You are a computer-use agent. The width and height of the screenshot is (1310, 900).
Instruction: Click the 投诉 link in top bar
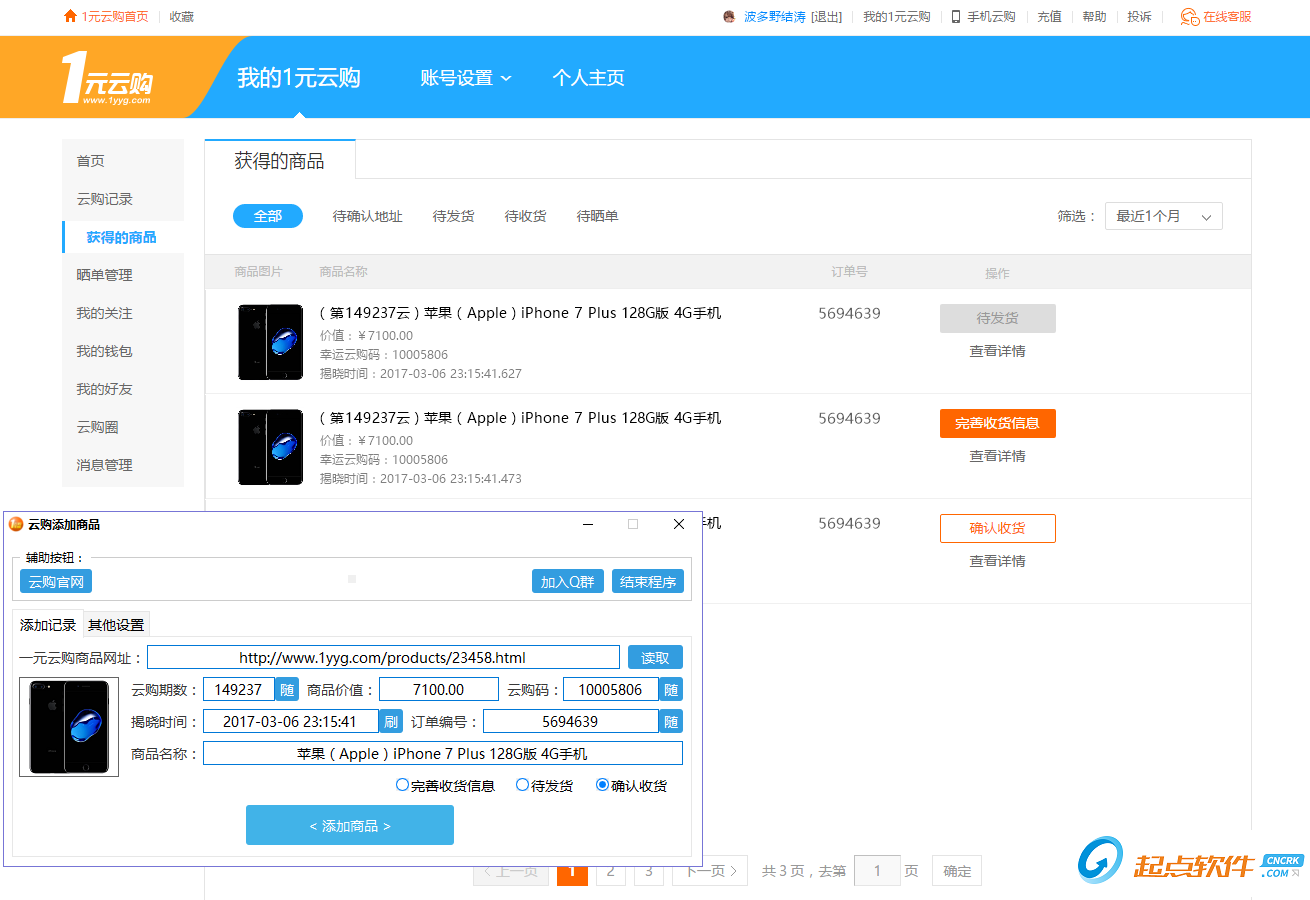[1139, 17]
